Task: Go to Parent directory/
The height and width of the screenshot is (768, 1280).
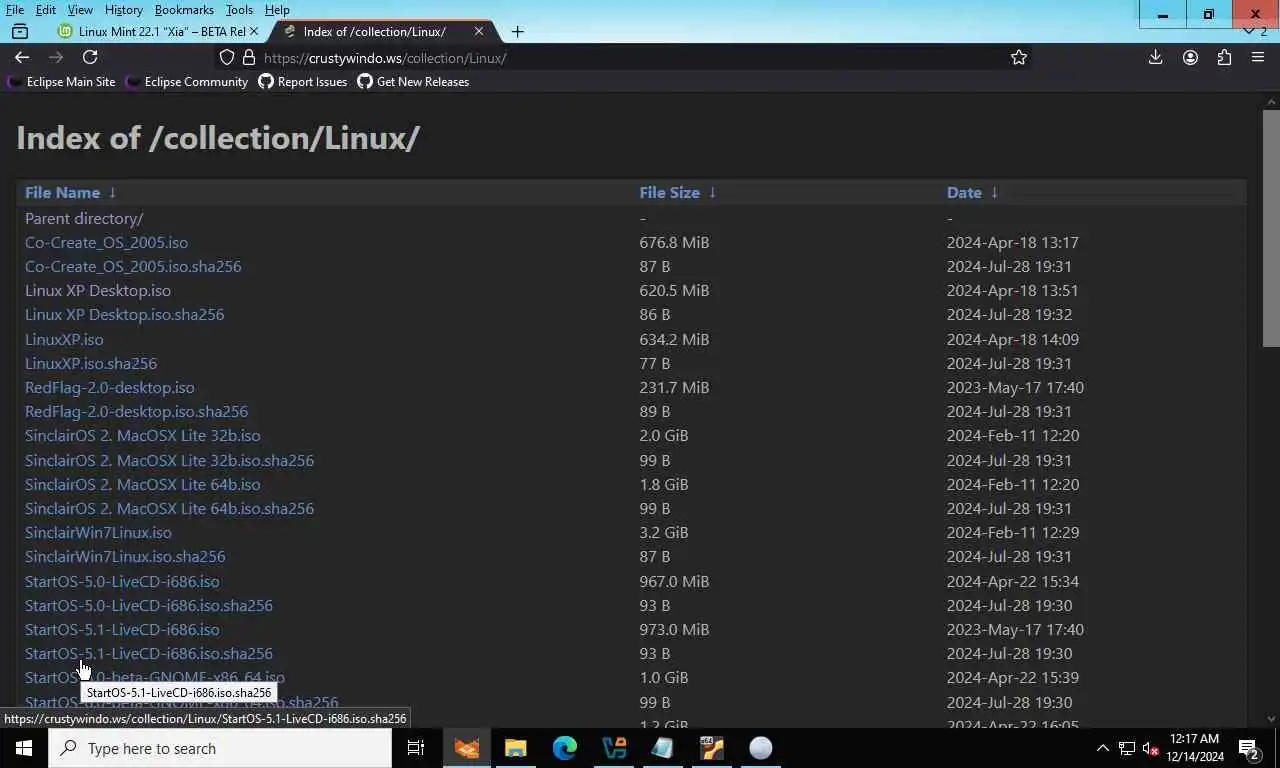Action: tap(84, 218)
